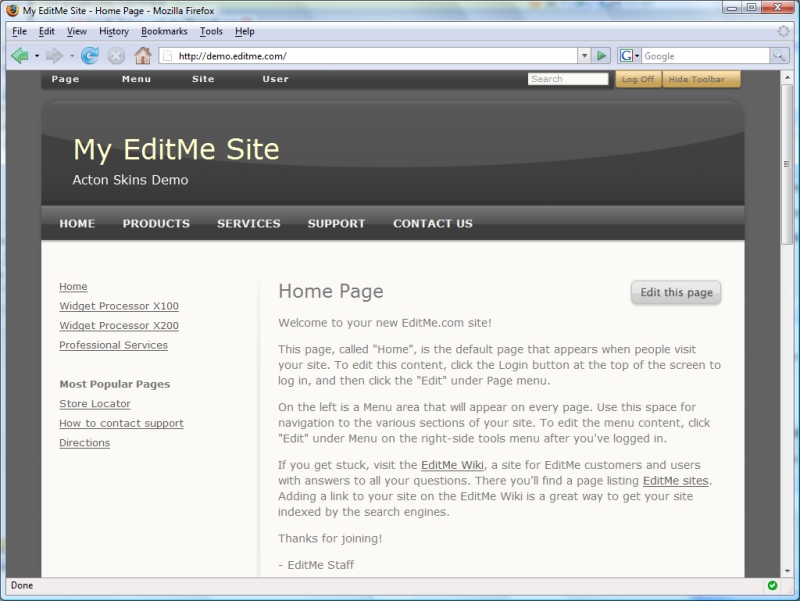This screenshot has width=800, height=601.
Task: Click the scrollbar up arrow
Action: [x=787, y=78]
